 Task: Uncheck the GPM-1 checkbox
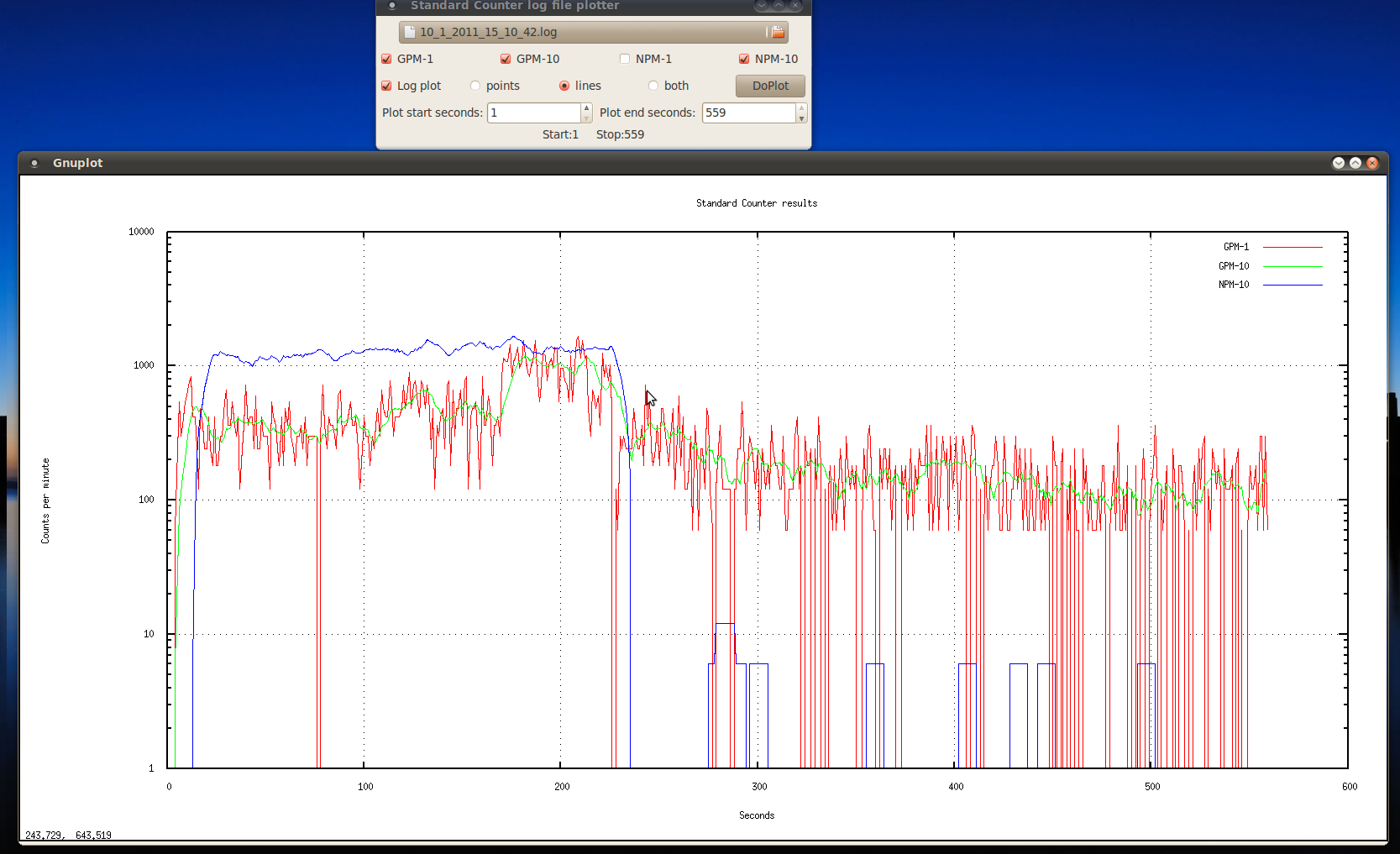coord(386,59)
